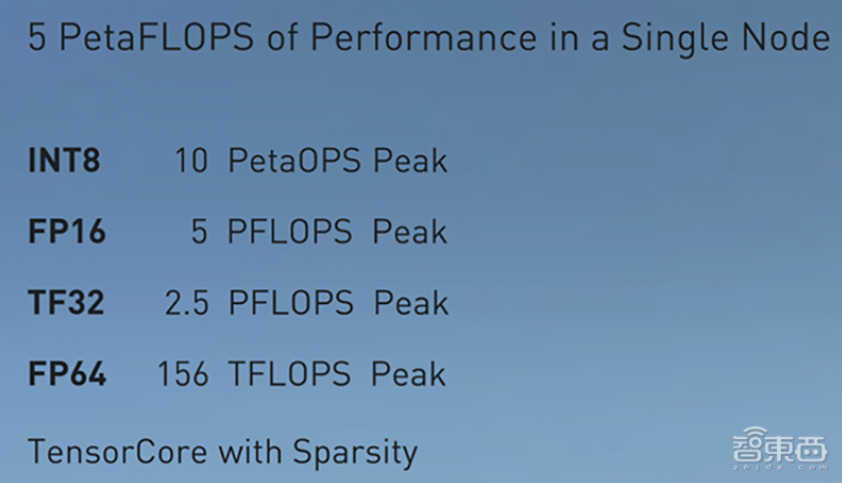Image resolution: width=842 pixels, height=483 pixels.
Task: Click 'PFLOPS' text in FP16 row
Action: tap(290, 232)
